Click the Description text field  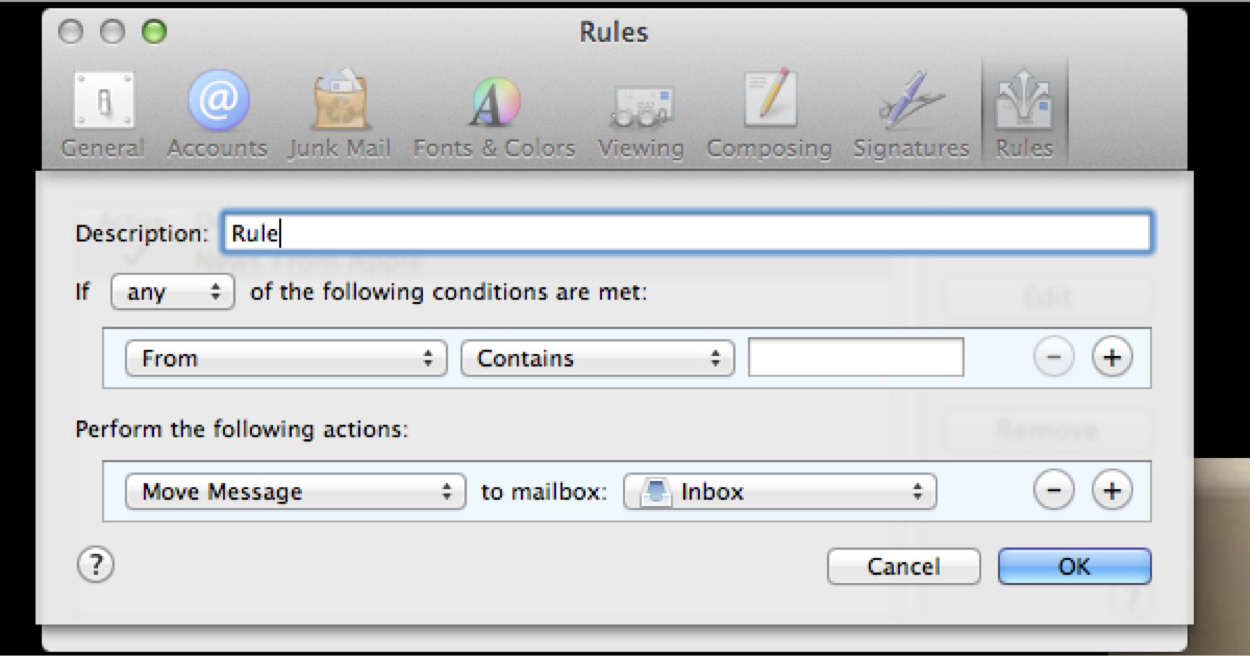[685, 233]
